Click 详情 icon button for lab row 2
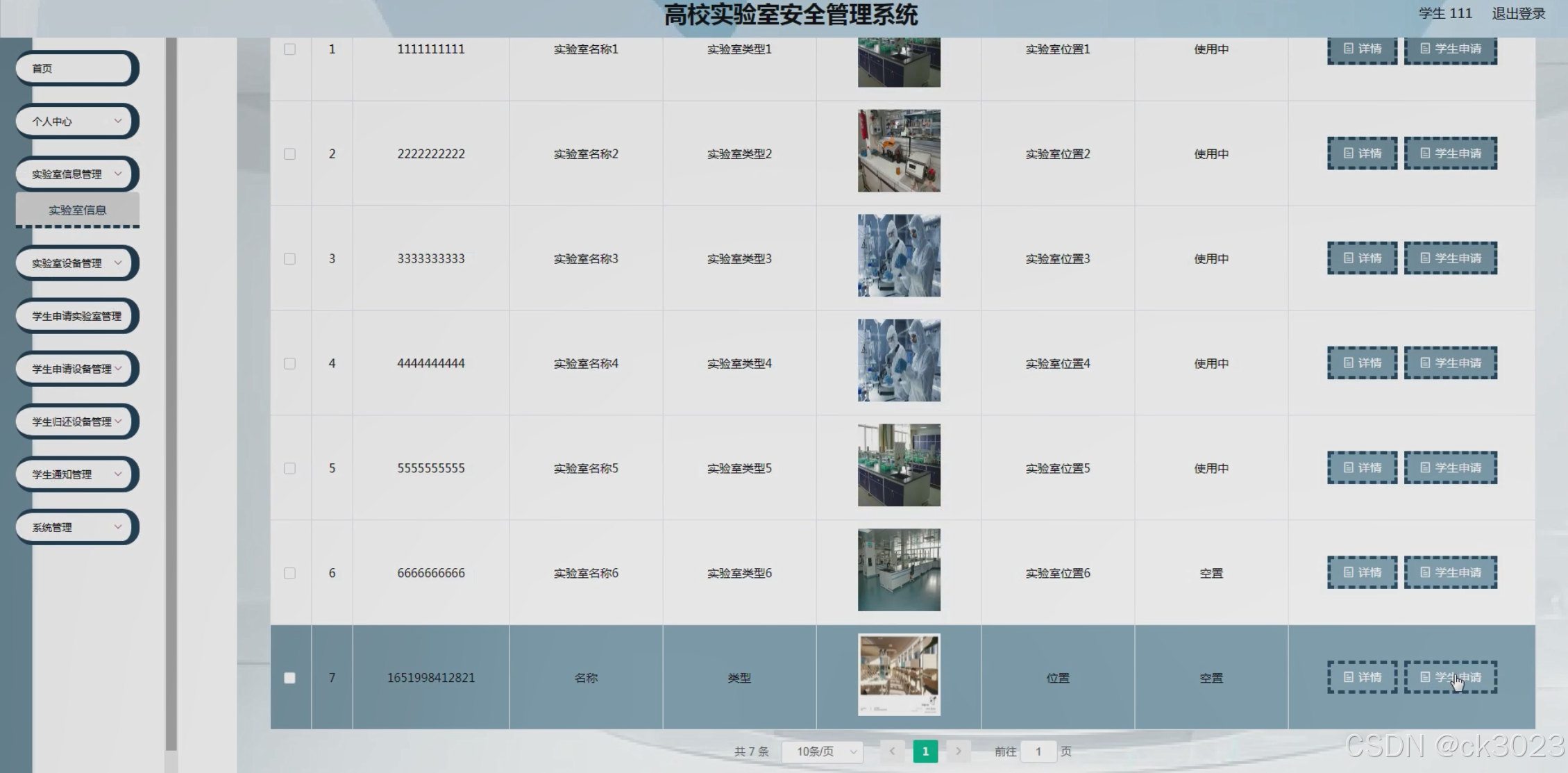 pos(1361,153)
